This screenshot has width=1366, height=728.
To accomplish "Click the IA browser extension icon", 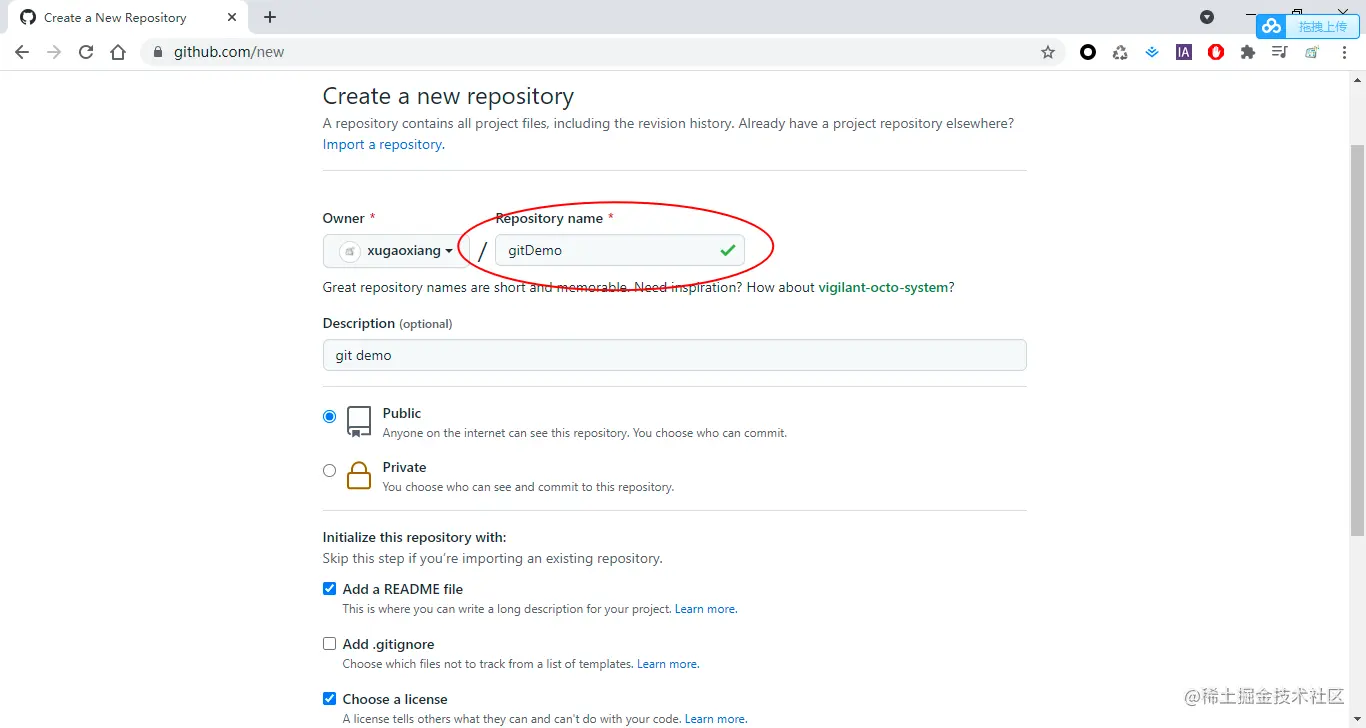I will 1184,52.
